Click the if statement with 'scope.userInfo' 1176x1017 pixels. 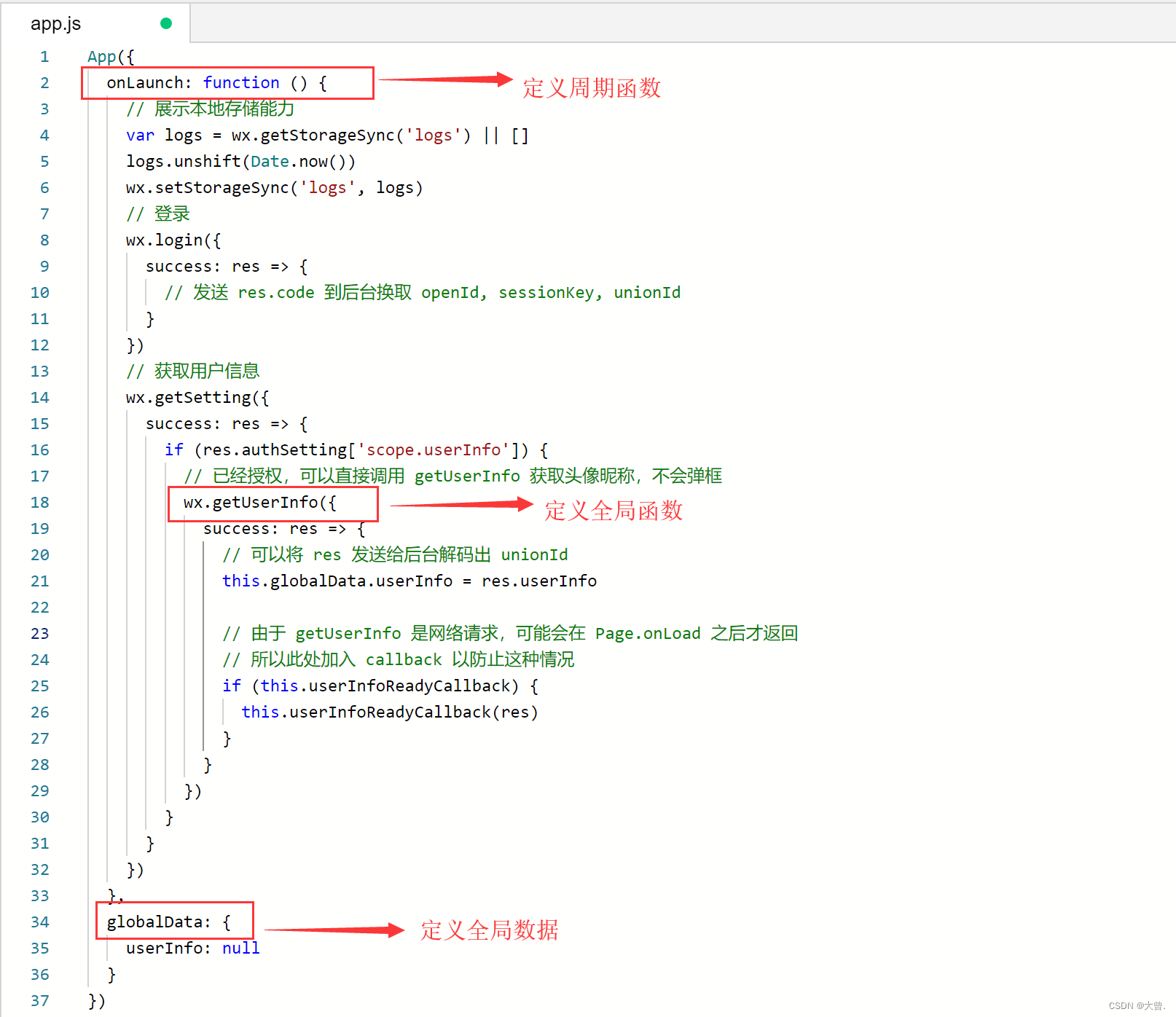pos(356,450)
